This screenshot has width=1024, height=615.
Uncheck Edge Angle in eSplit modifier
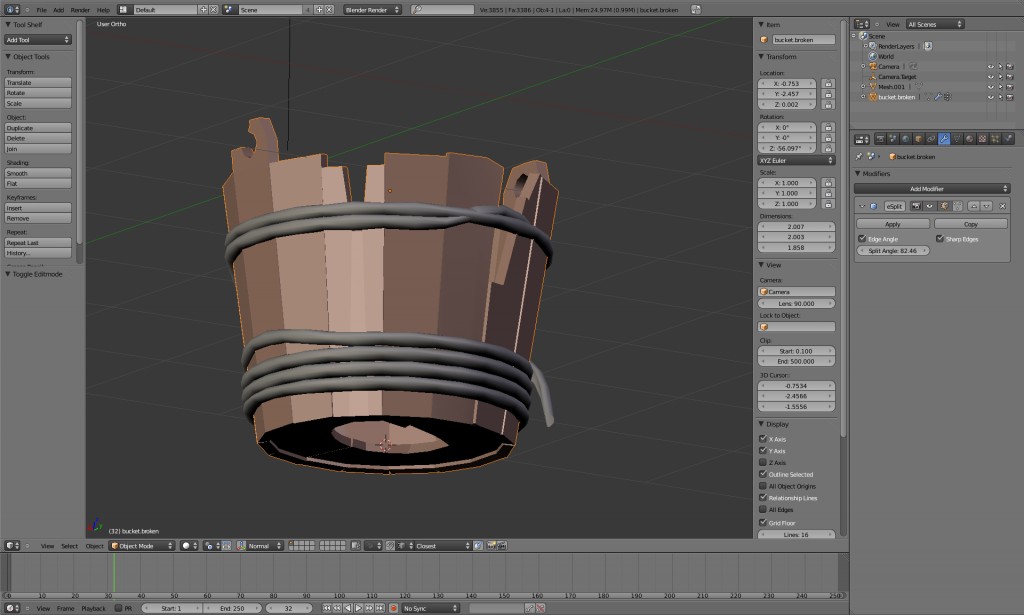click(x=862, y=239)
